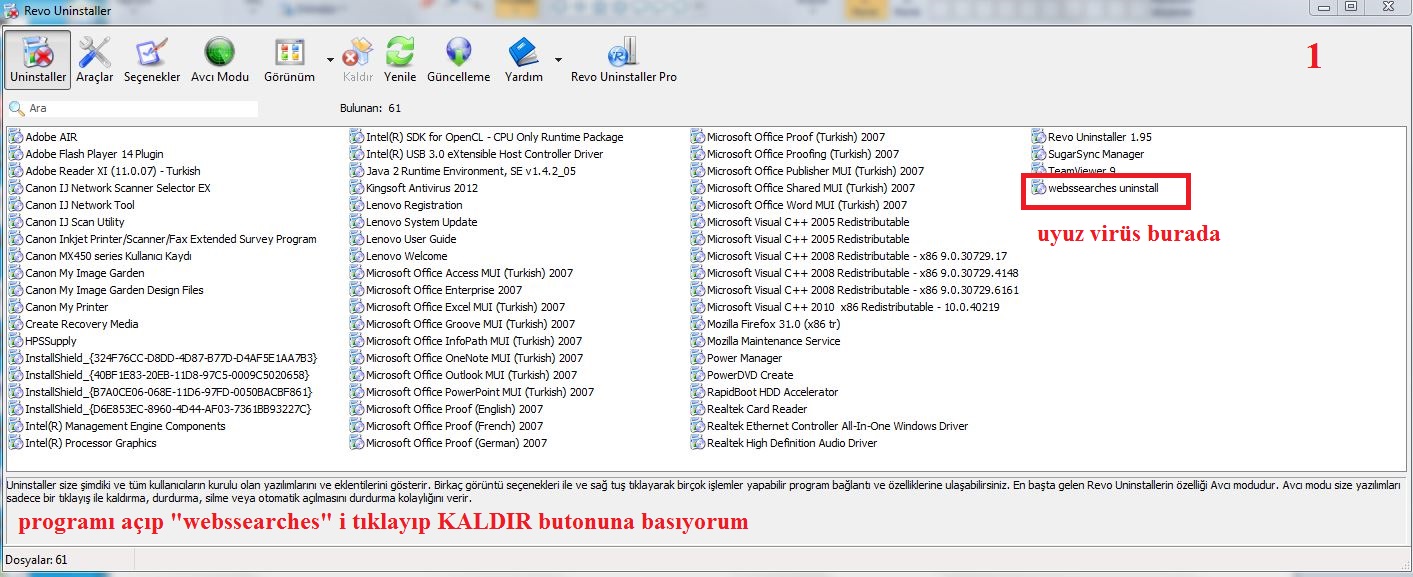Screen dimensions: 1413x577
Task: Select Microsoft Office Enterprise 2007
Action: (450, 290)
